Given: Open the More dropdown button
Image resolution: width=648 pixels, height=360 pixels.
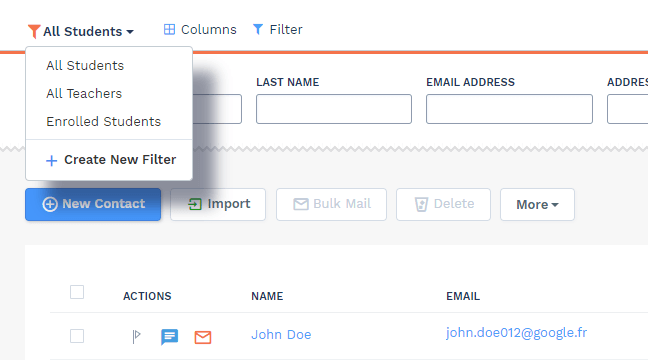Looking at the screenshot, I should click(537, 205).
